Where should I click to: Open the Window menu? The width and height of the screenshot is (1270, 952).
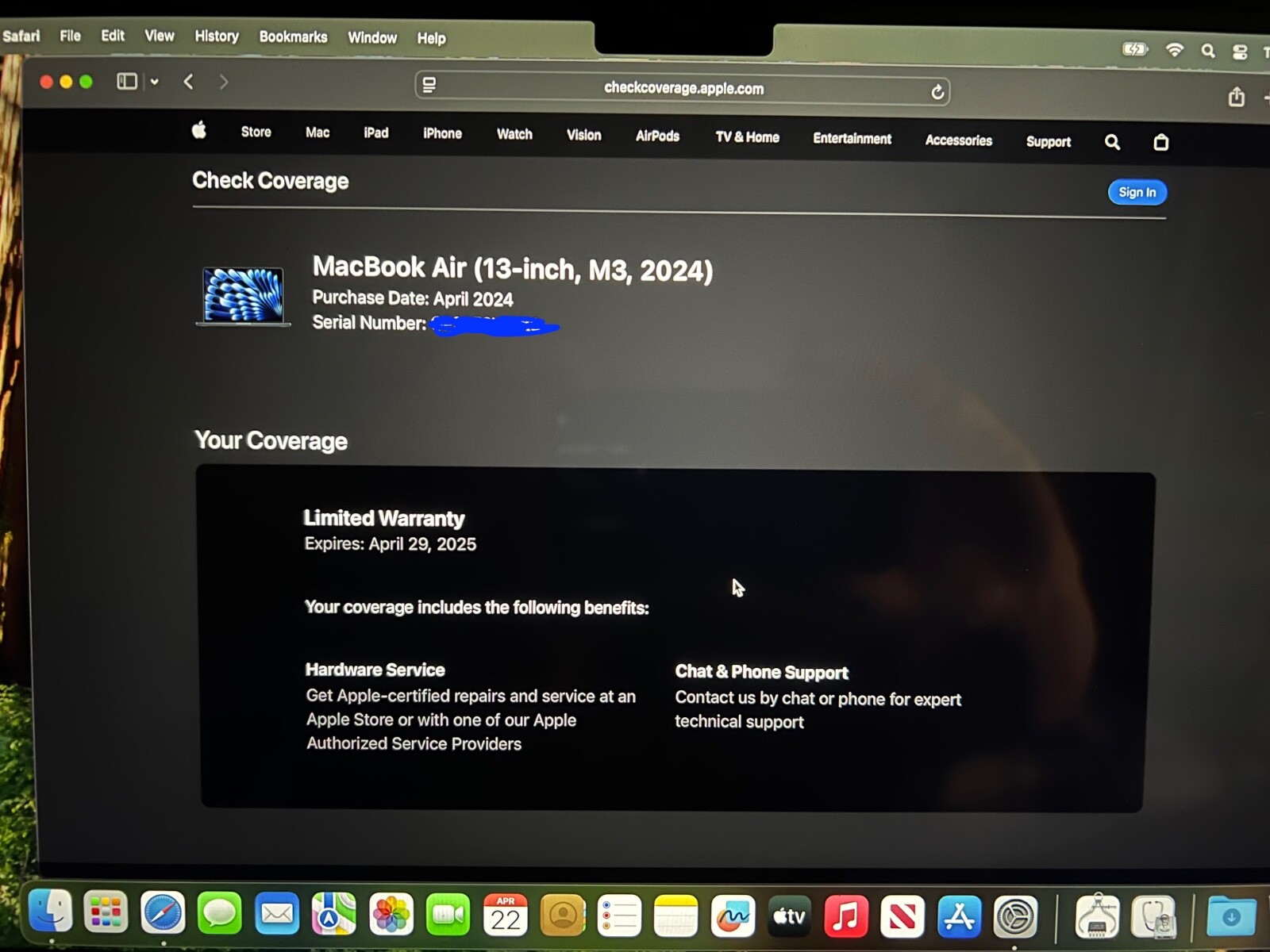pyautogui.click(x=372, y=37)
